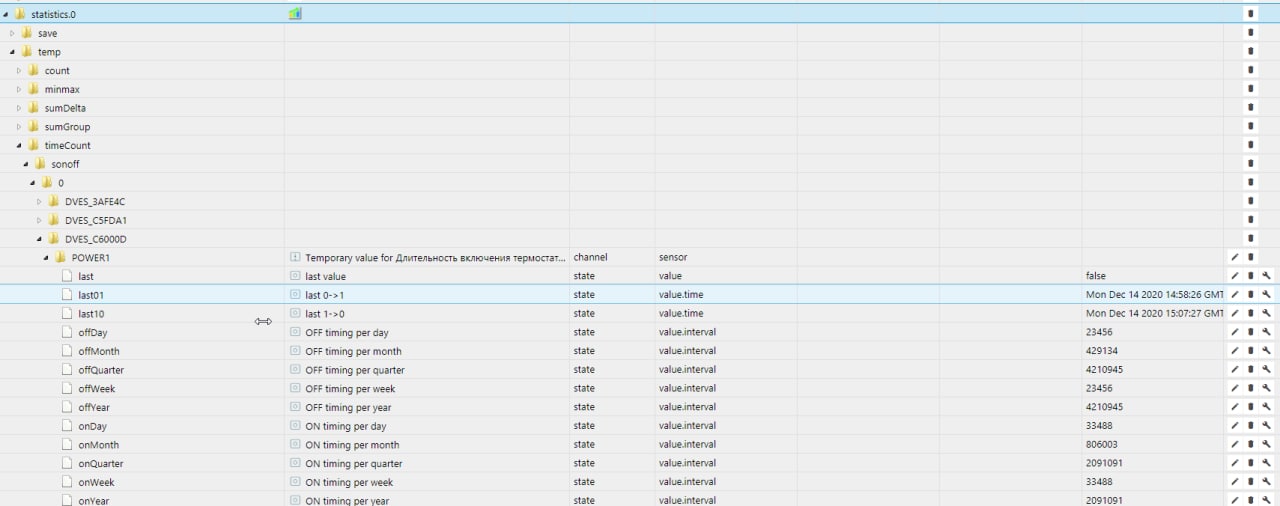Click the statistics adapter icon in the statistics.0 row

click(x=295, y=14)
